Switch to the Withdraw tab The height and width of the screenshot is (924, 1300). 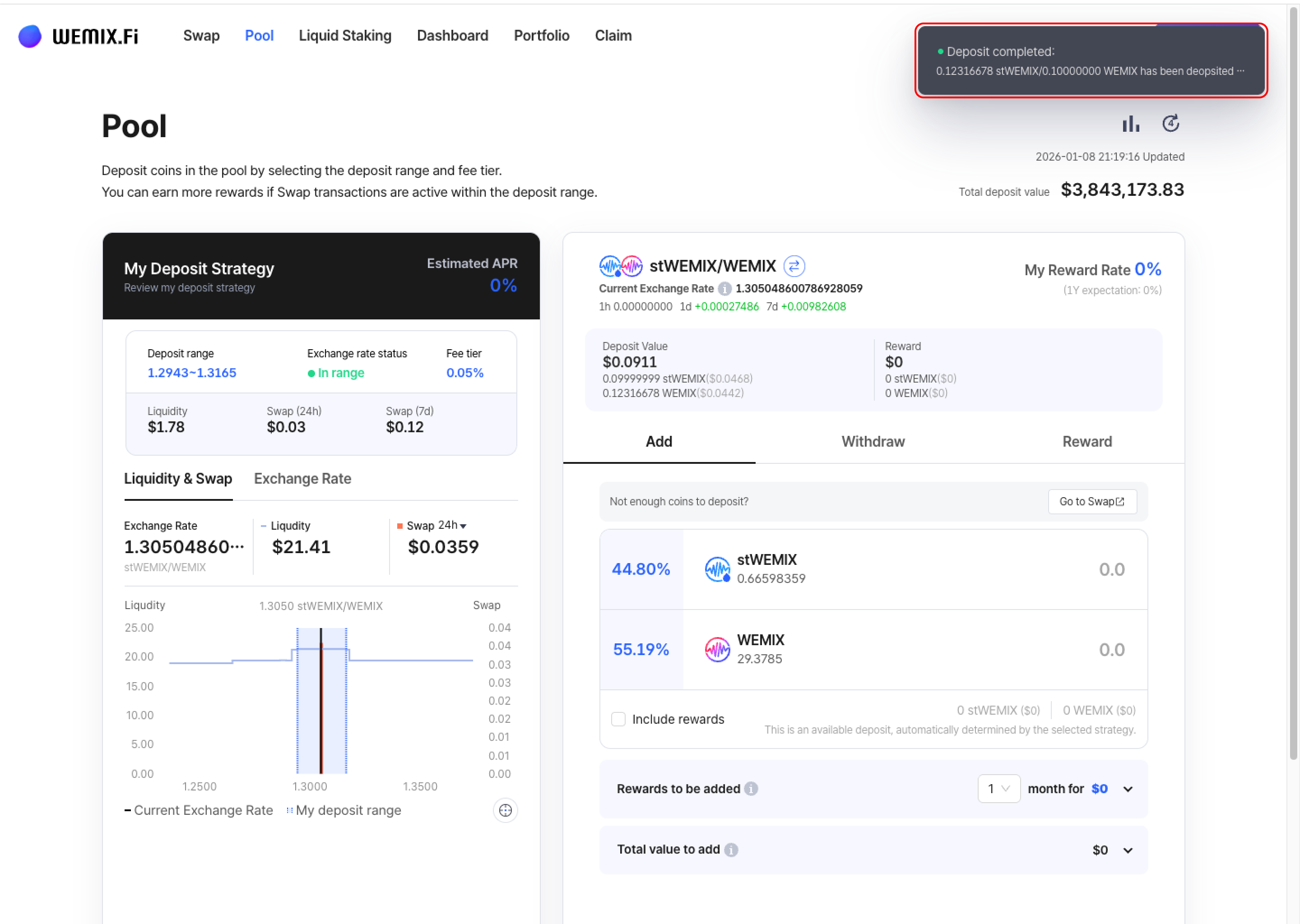tap(873, 442)
